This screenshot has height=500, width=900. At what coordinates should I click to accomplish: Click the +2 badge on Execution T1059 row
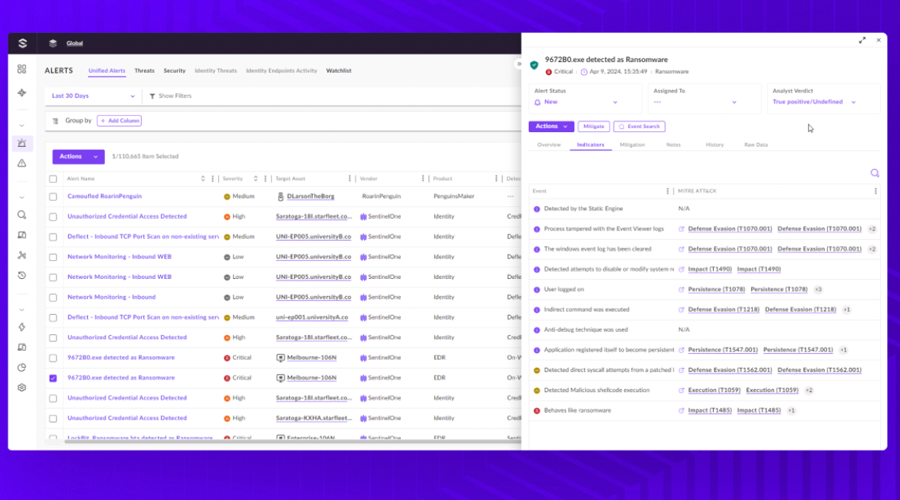809,390
